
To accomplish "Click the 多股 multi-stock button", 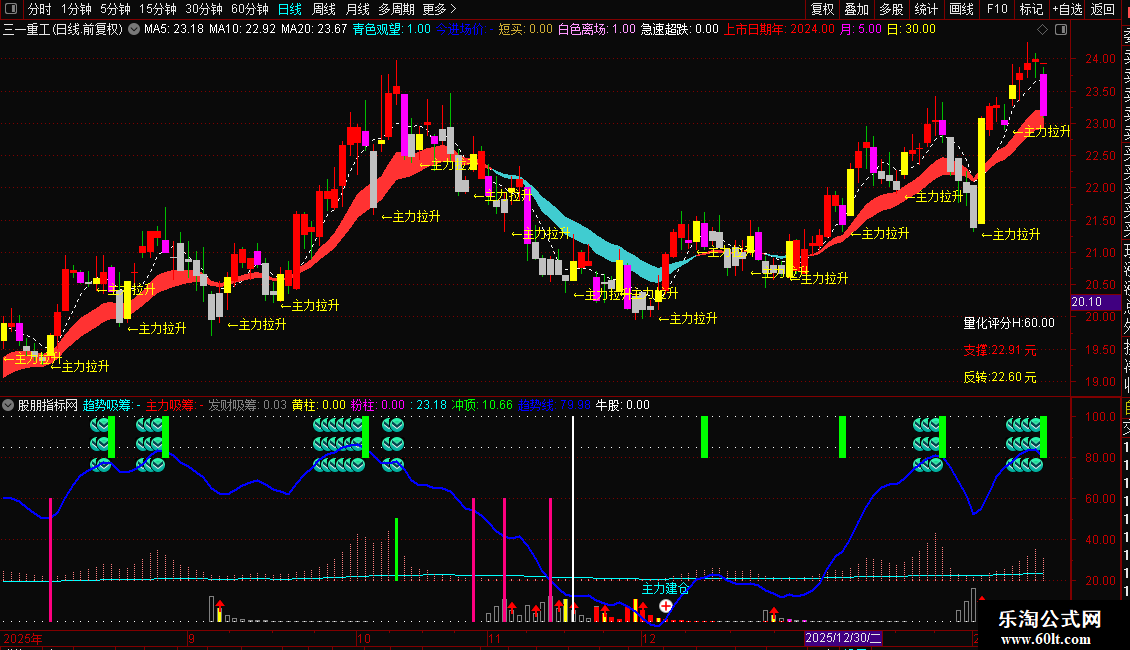I will pos(891,9).
